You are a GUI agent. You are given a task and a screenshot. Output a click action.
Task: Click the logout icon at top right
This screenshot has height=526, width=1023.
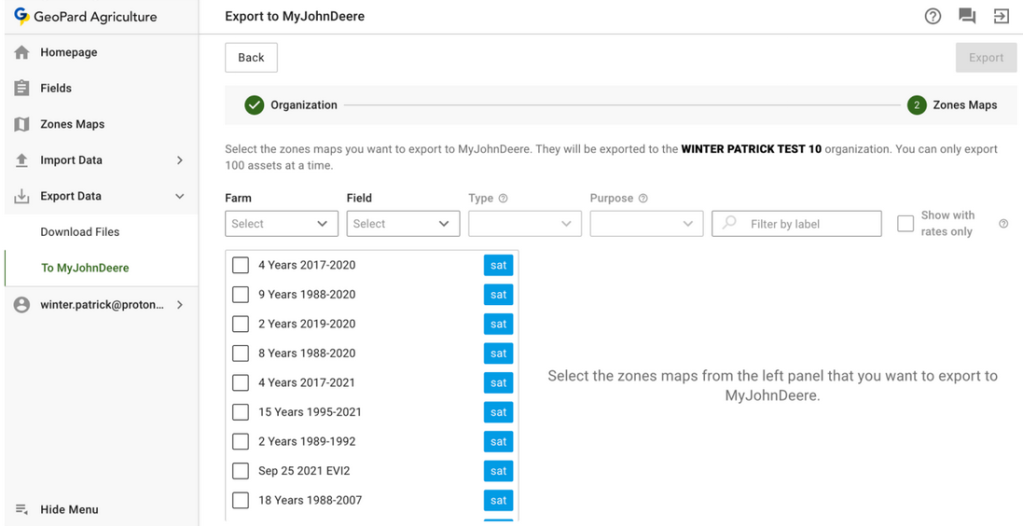click(1000, 16)
